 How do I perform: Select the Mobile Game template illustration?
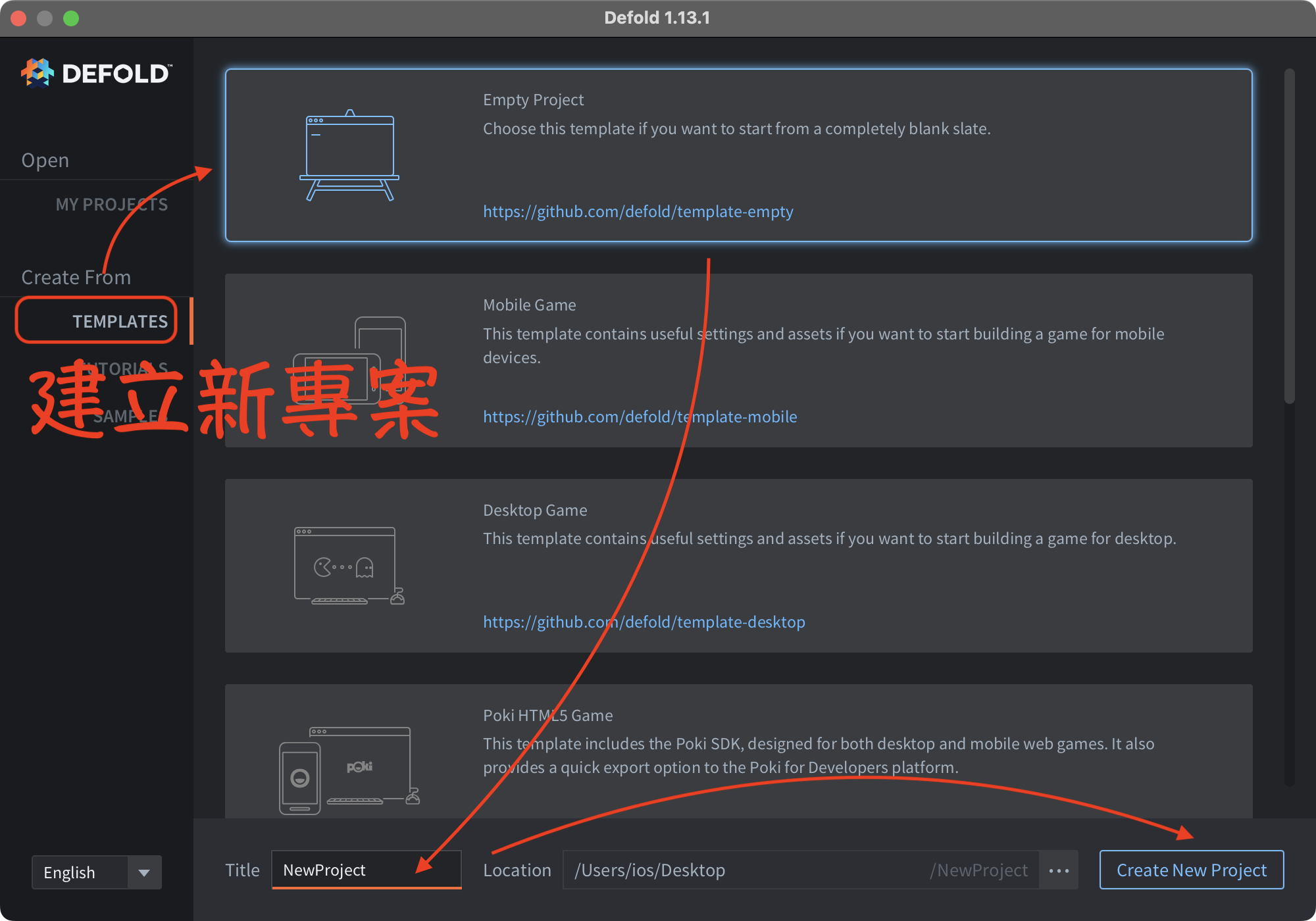click(349, 361)
